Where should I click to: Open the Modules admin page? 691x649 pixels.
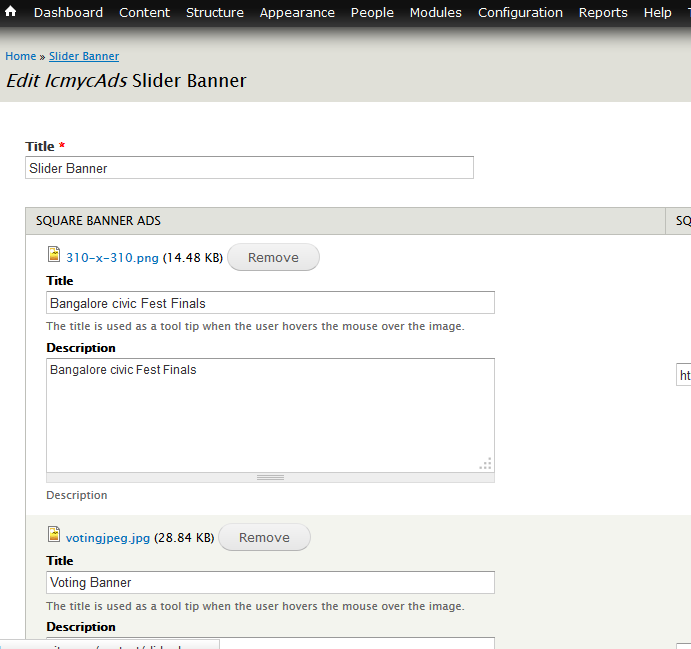436,13
